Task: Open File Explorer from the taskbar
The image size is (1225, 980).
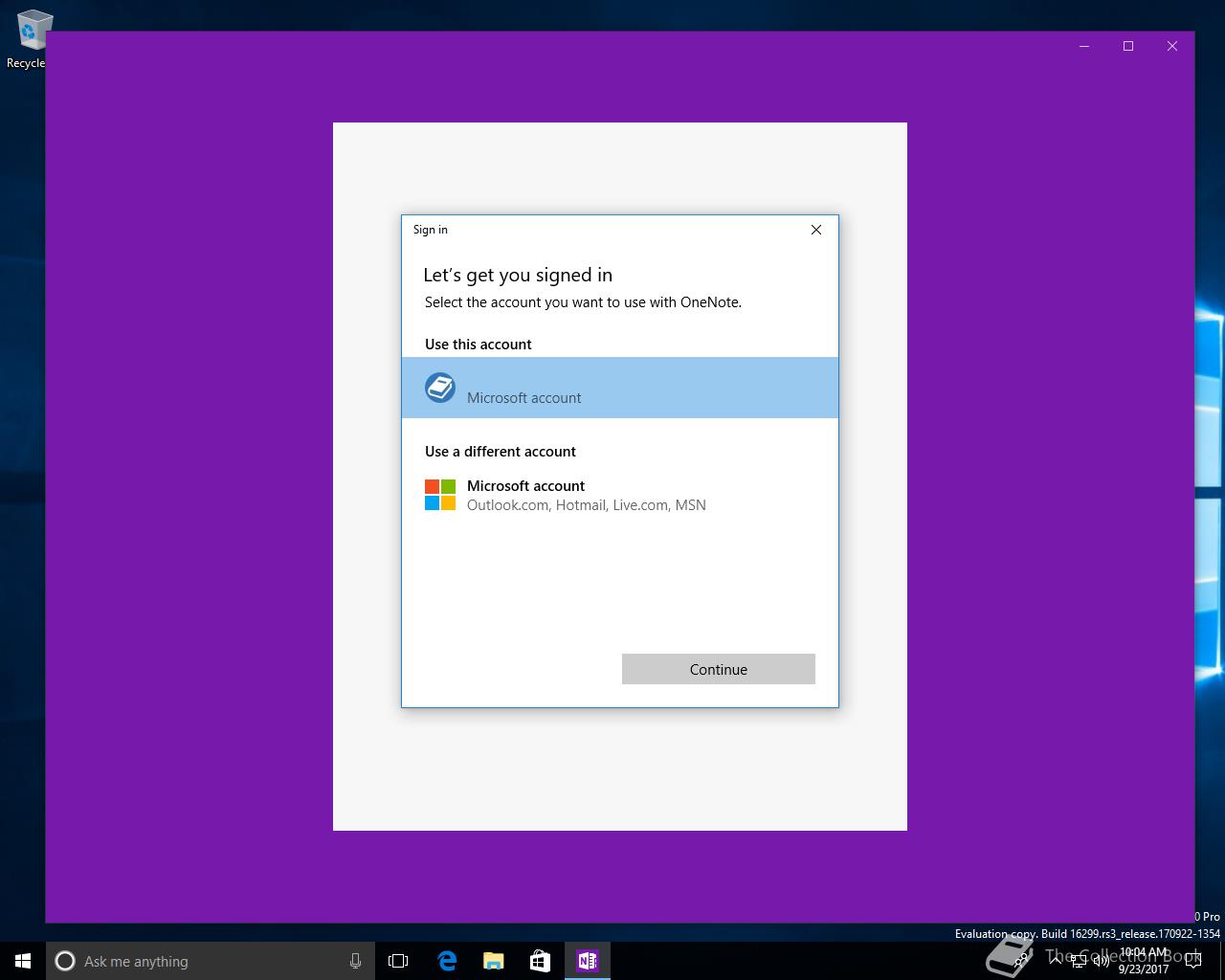Action: click(494, 961)
